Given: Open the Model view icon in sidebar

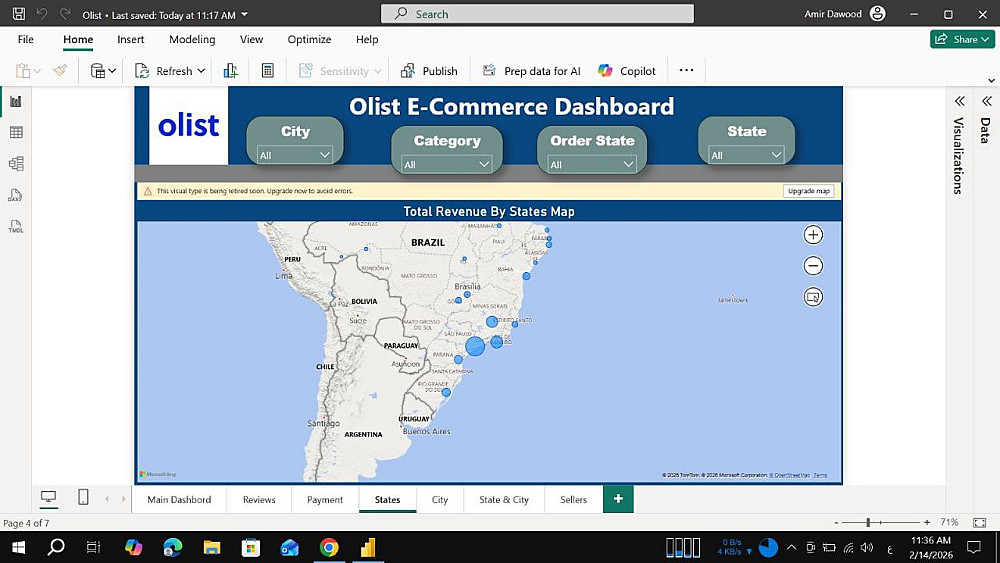Looking at the screenshot, I should click(x=16, y=163).
